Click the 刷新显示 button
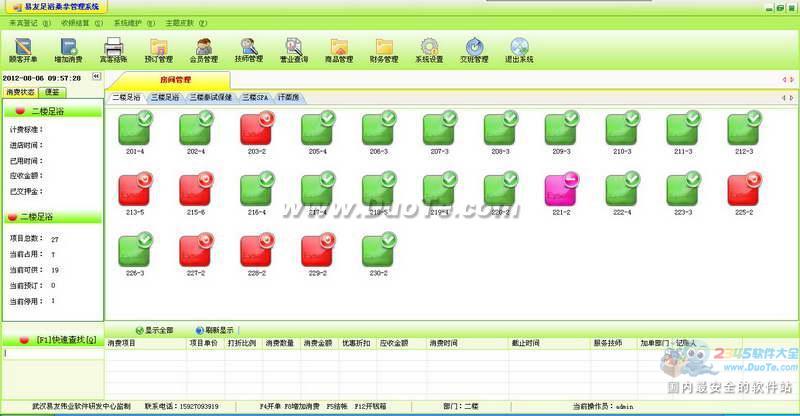Viewport: 800px width, 416px height. [215, 330]
